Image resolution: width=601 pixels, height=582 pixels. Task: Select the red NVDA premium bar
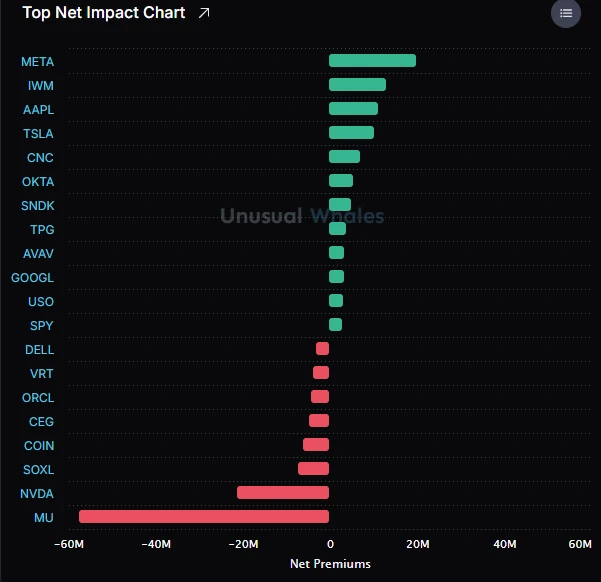283,493
